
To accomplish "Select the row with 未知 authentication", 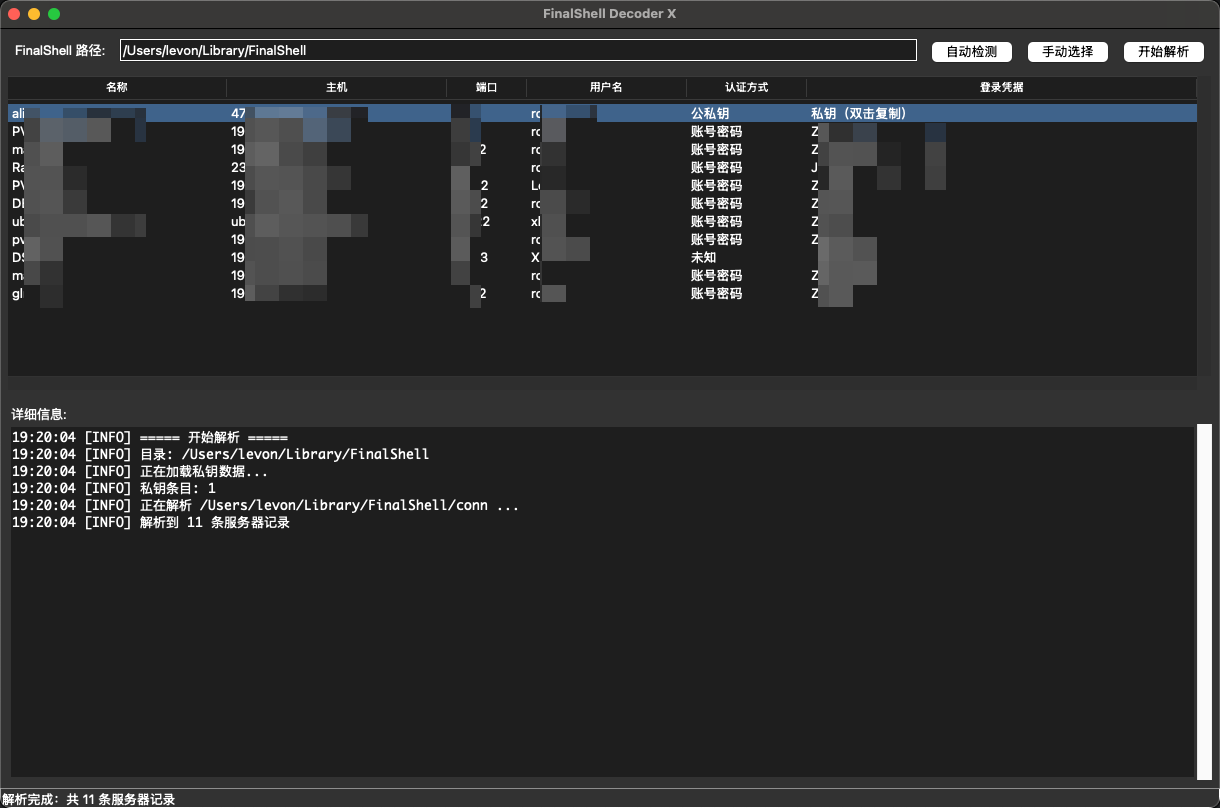I will click(x=602, y=257).
